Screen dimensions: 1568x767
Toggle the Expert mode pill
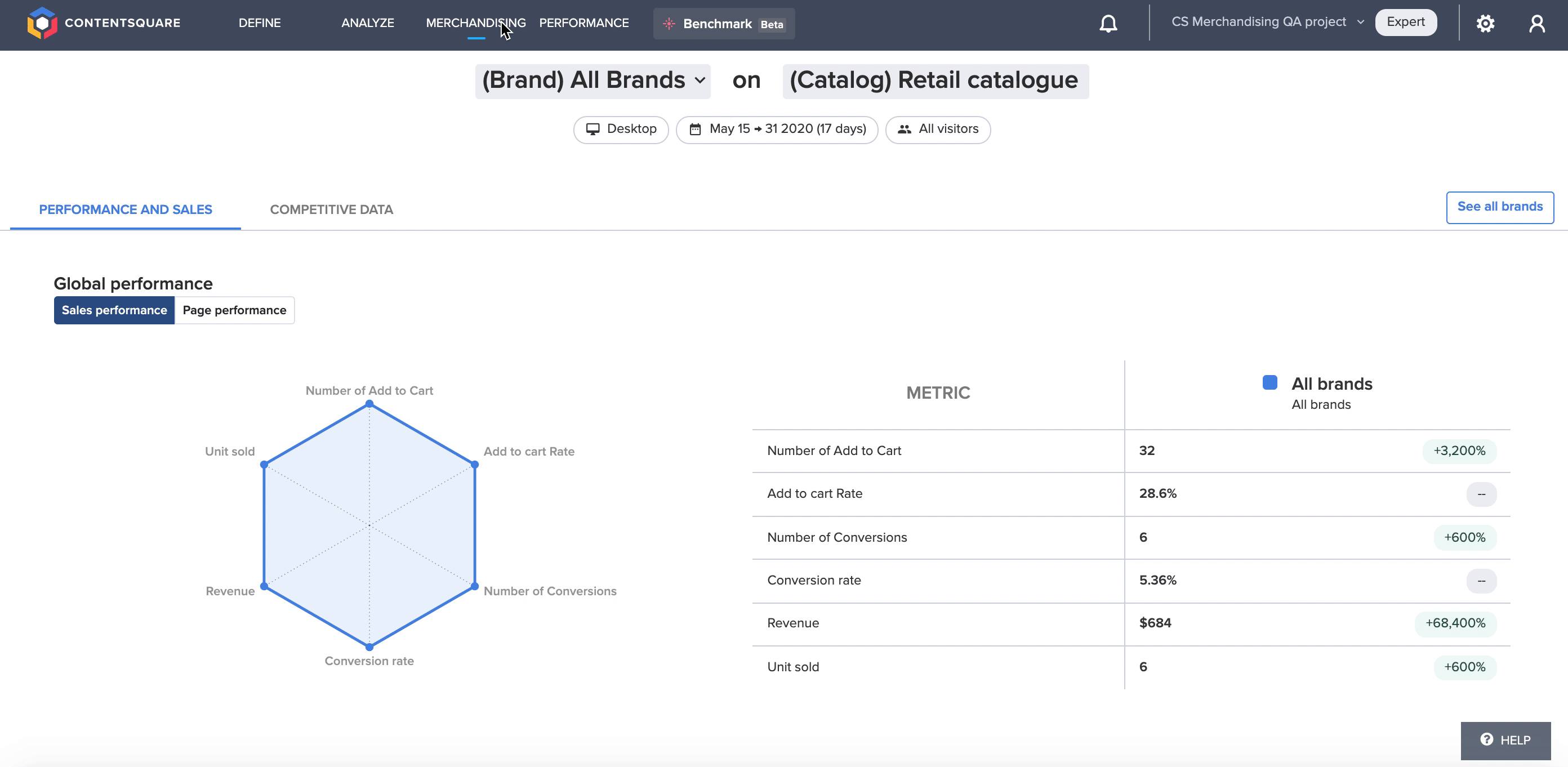coord(1405,23)
